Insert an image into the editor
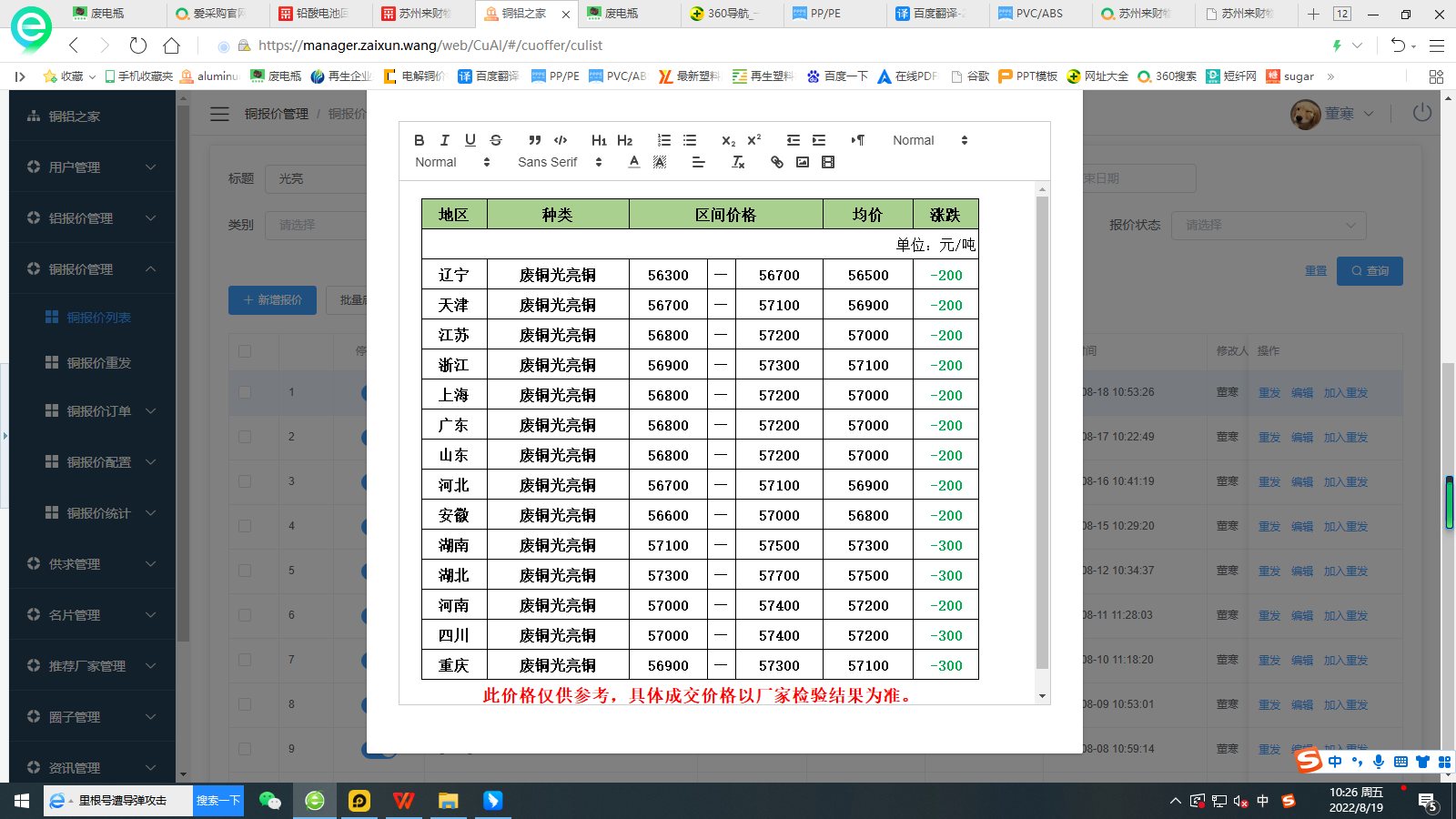Screen dimensions: 1456x819 click(x=803, y=162)
